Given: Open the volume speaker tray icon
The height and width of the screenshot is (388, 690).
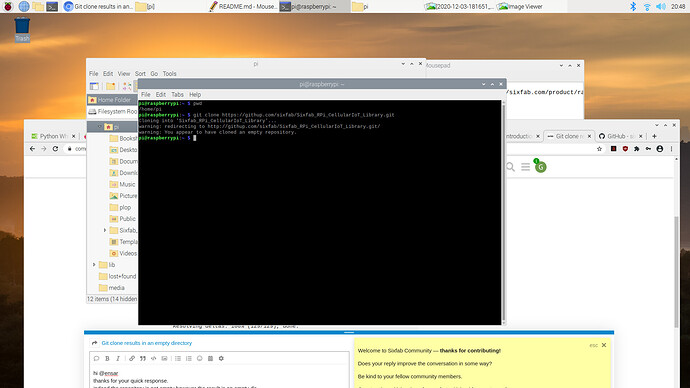Looking at the screenshot, I should coord(661,6).
